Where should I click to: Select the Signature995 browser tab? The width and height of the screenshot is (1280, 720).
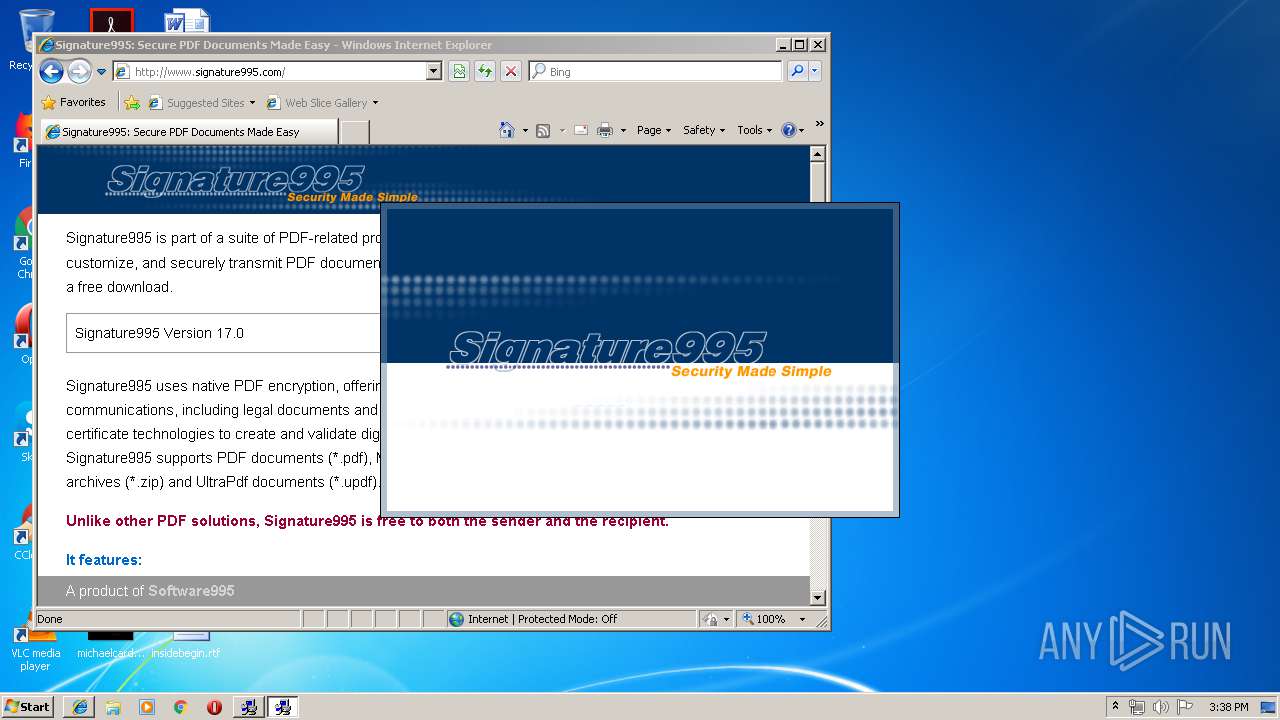click(x=189, y=131)
